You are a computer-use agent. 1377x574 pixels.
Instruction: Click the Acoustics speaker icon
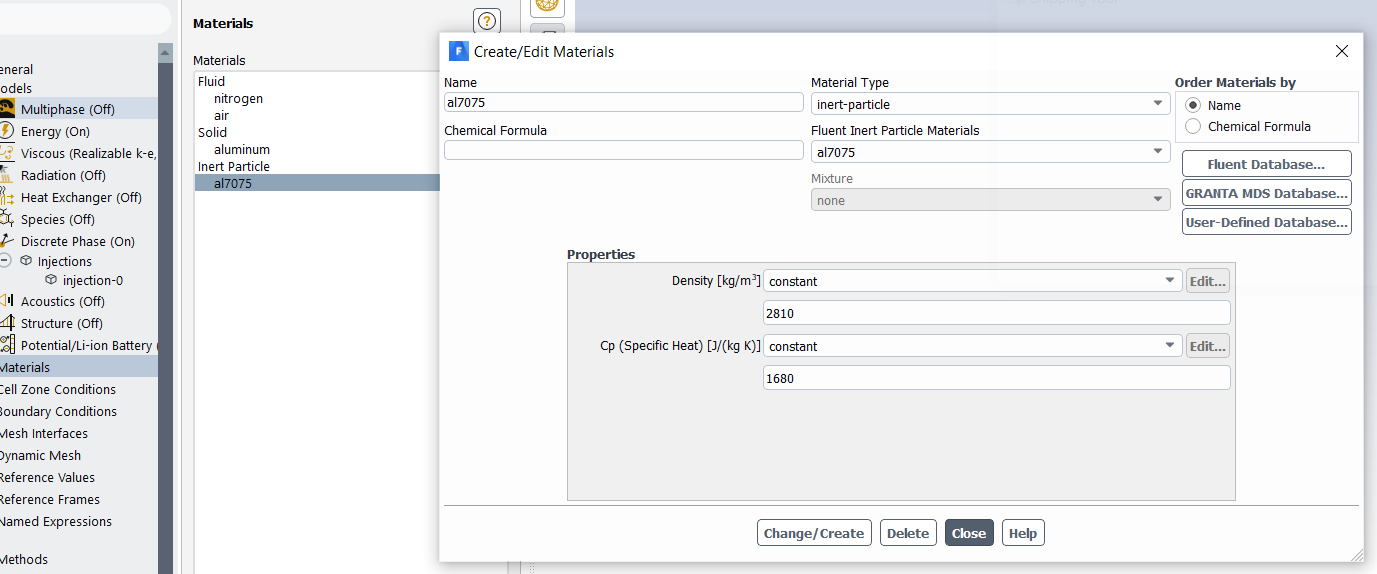7,301
